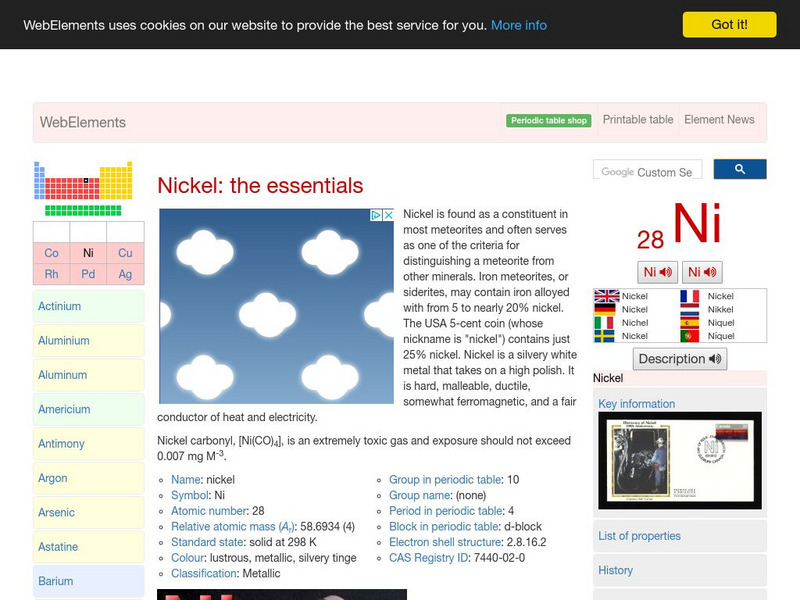Screen dimensions: 800x600
Task: Open Antimony from the element list
Action: click(89, 444)
